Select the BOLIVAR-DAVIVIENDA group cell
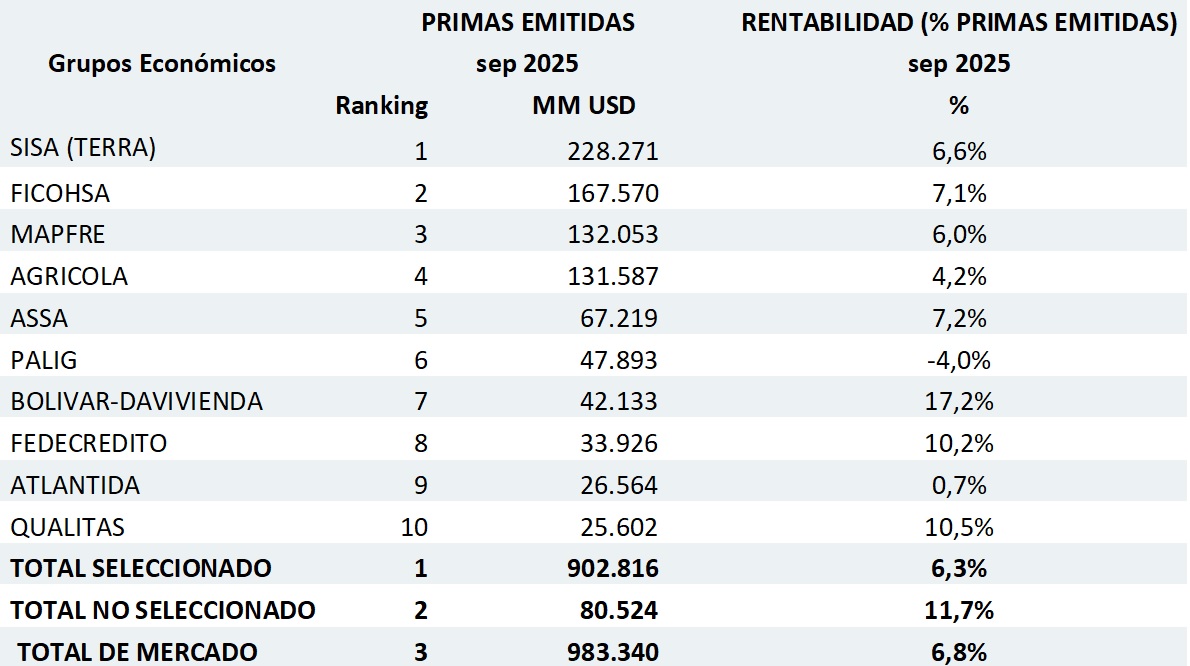 click(137, 401)
